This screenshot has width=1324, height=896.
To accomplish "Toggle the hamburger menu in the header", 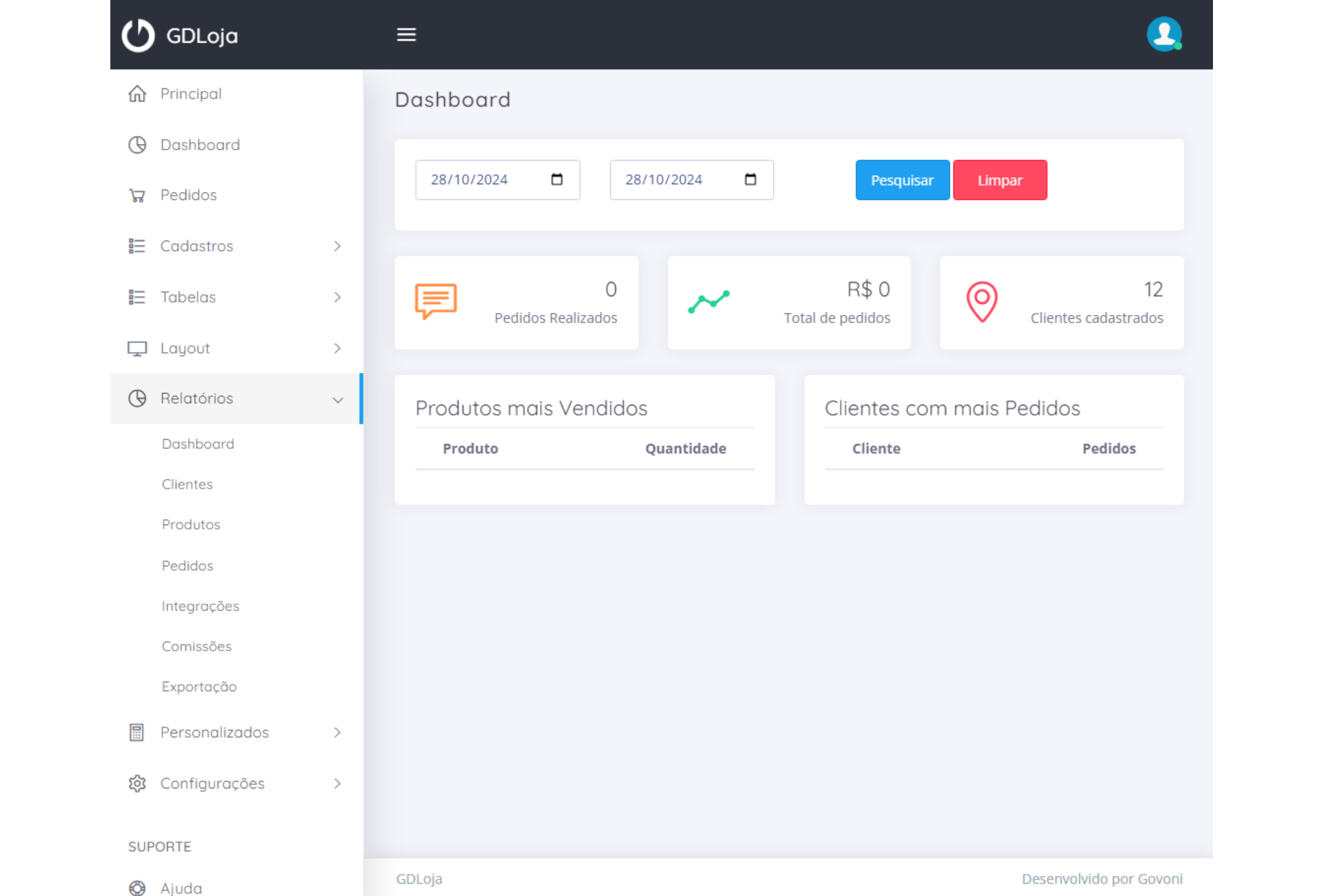I will coord(406,34).
